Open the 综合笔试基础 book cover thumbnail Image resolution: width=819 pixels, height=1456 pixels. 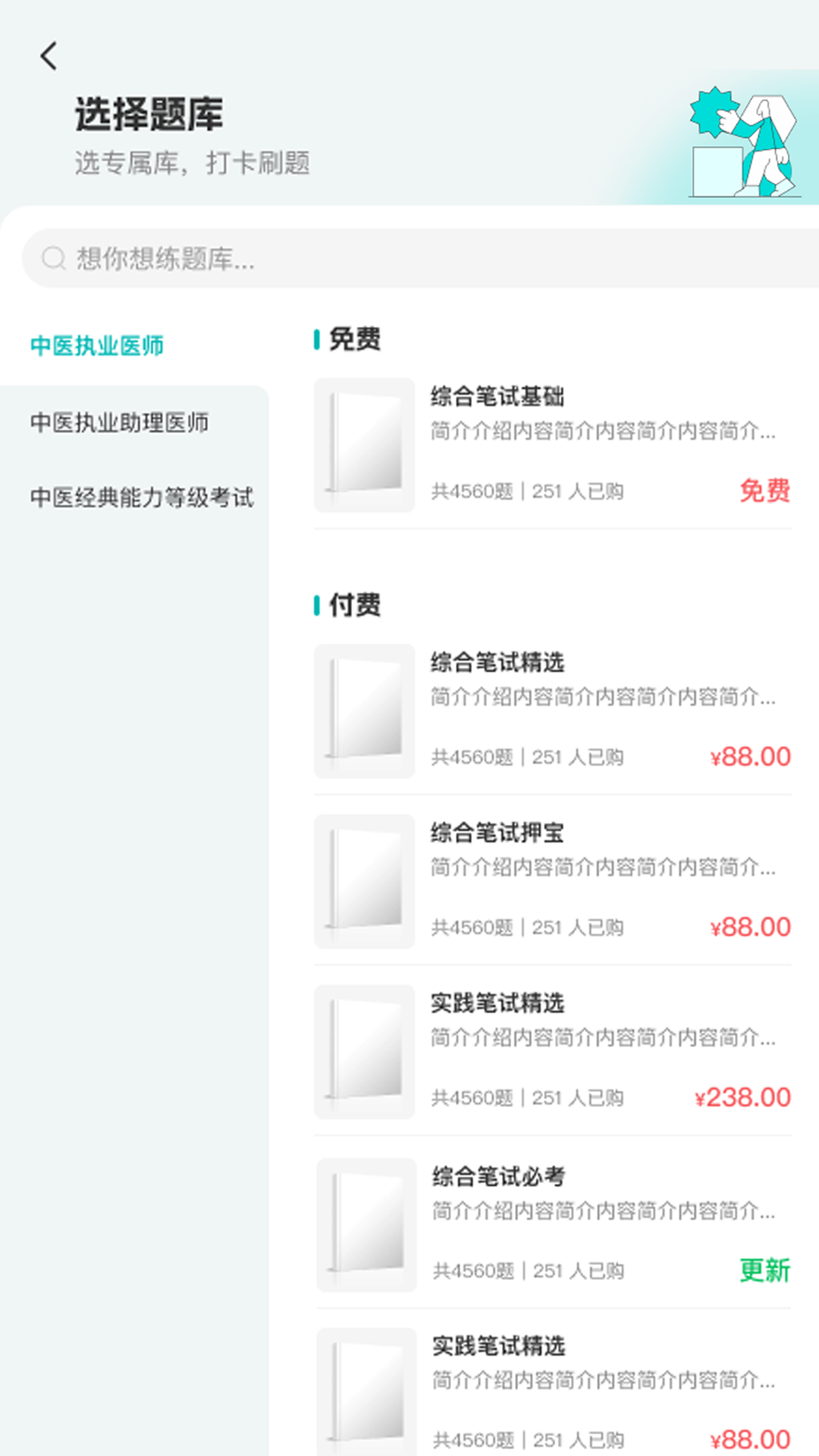[x=365, y=445]
